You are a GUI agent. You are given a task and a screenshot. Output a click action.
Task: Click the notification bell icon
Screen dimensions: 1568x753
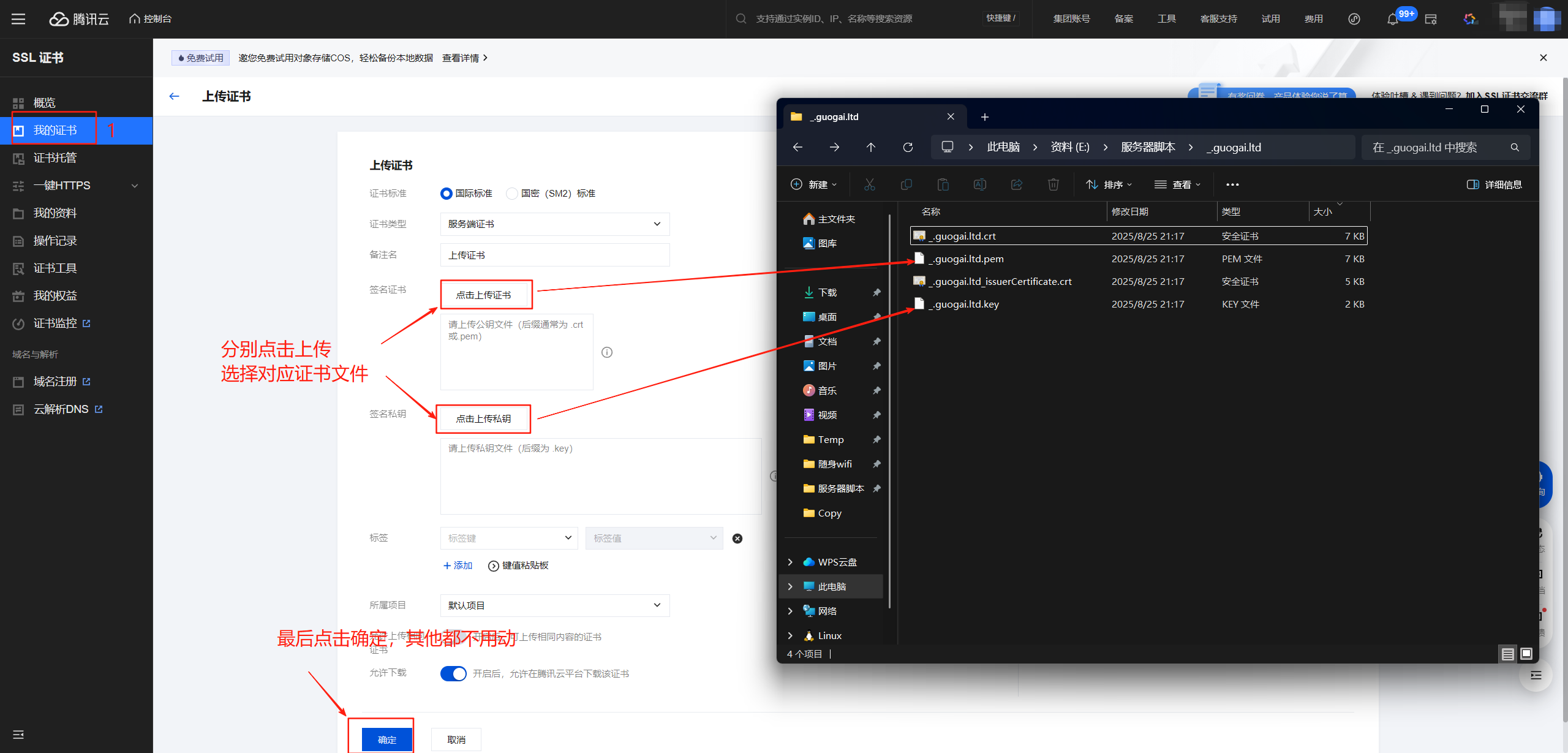pyautogui.click(x=1393, y=19)
